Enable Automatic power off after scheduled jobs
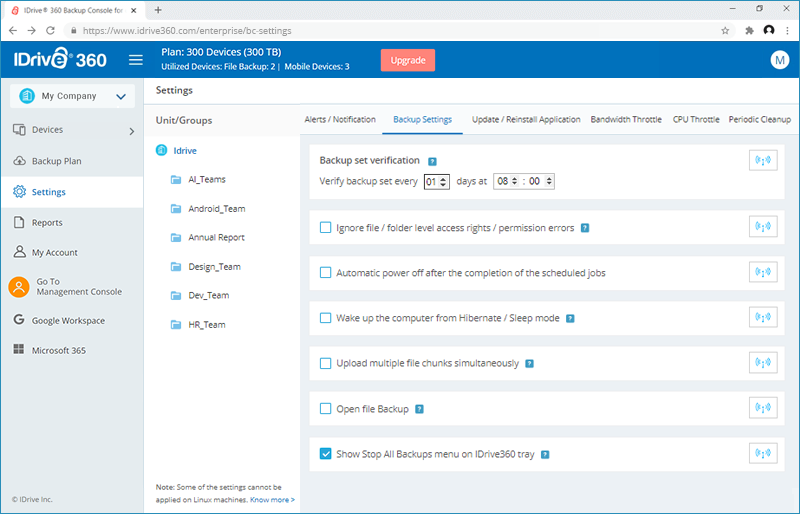Image resolution: width=800 pixels, height=514 pixels. tap(325, 272)
